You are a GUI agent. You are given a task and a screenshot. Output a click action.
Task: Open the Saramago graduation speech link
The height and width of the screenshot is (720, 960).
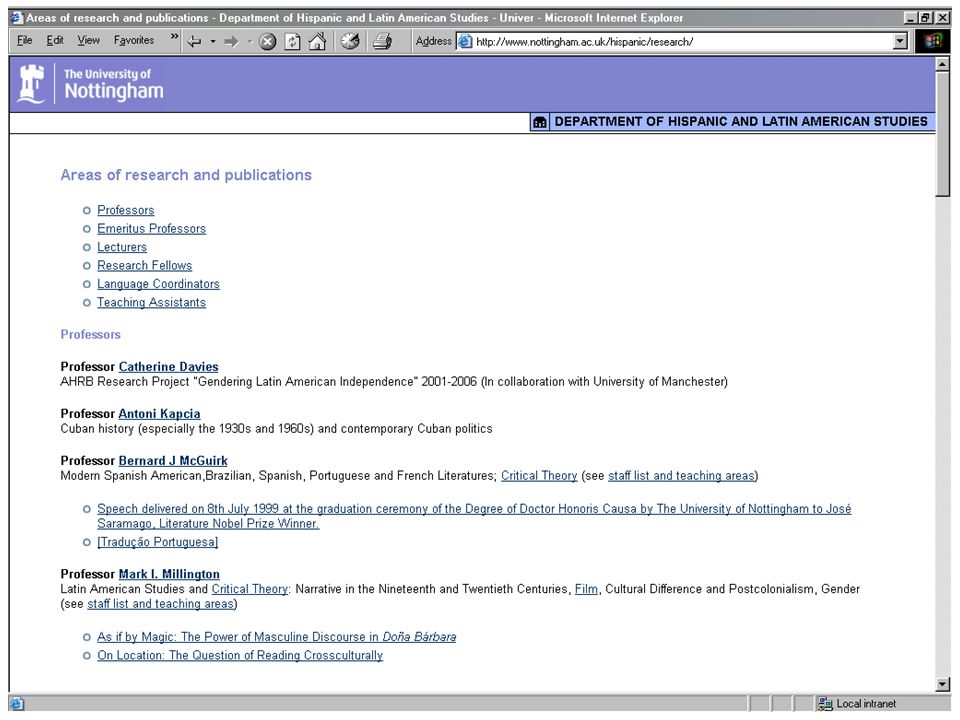point(474,516)
